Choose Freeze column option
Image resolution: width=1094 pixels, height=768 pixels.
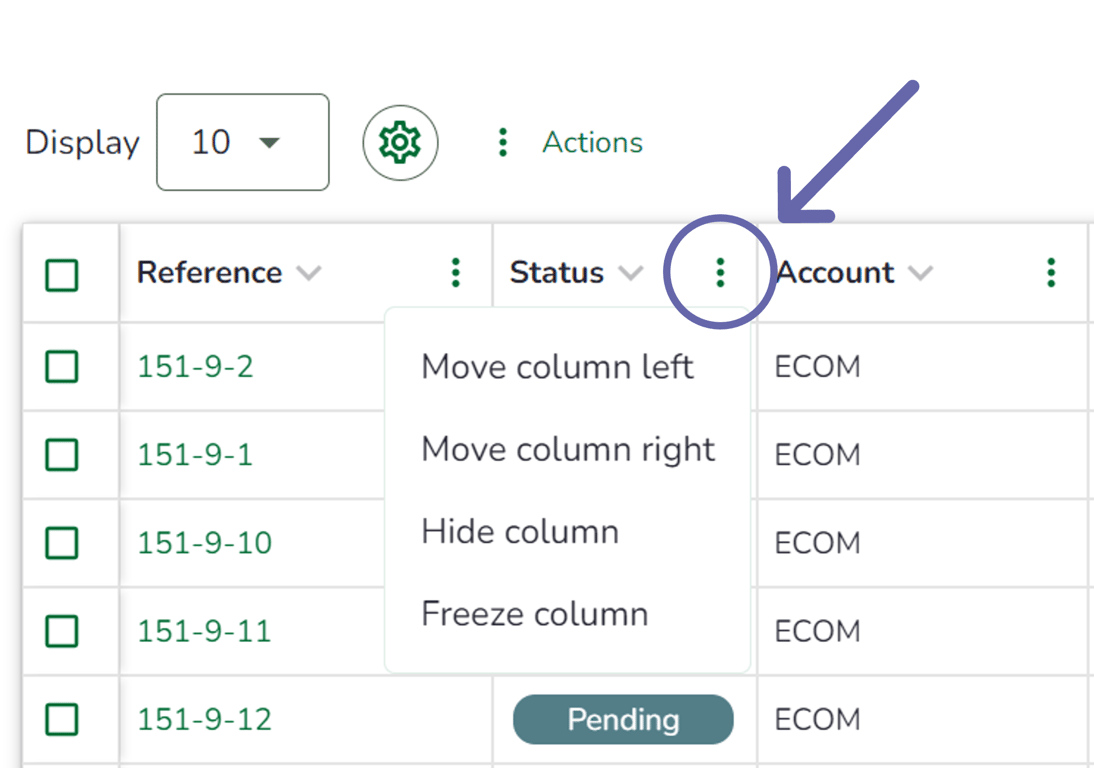coord(534,614)
